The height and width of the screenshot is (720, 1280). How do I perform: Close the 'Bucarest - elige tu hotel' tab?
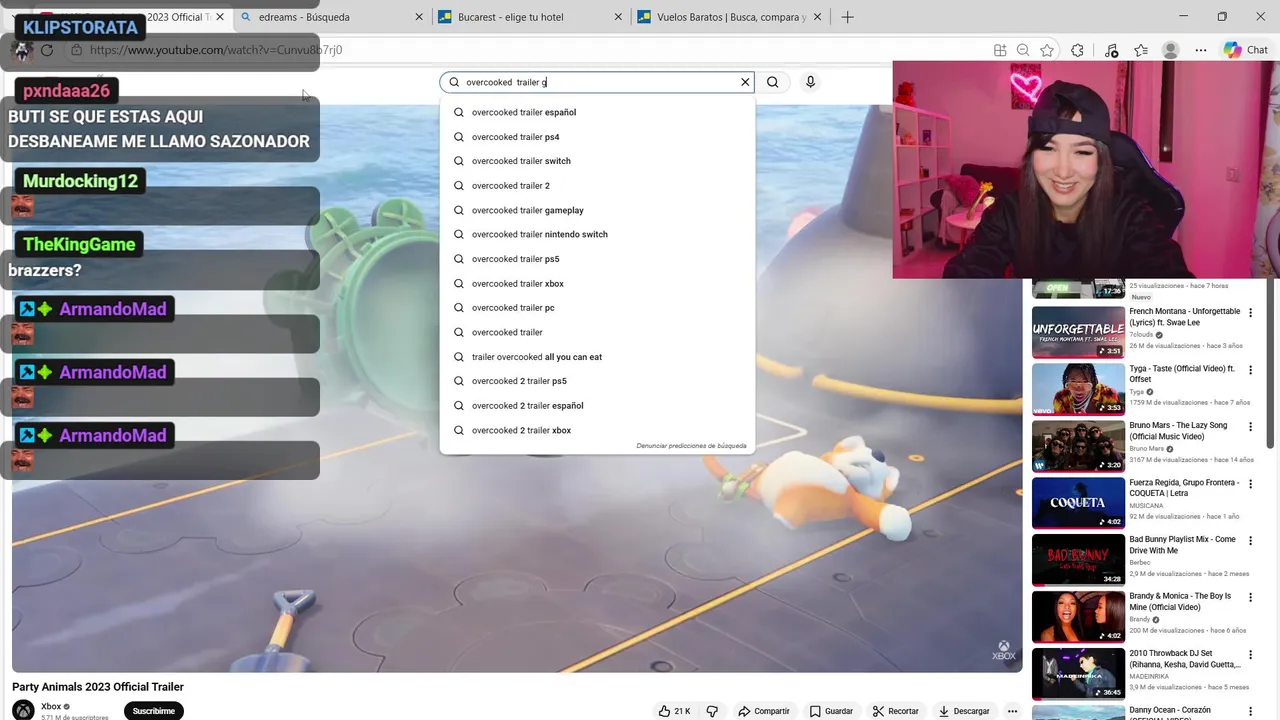tap(618, 17)
